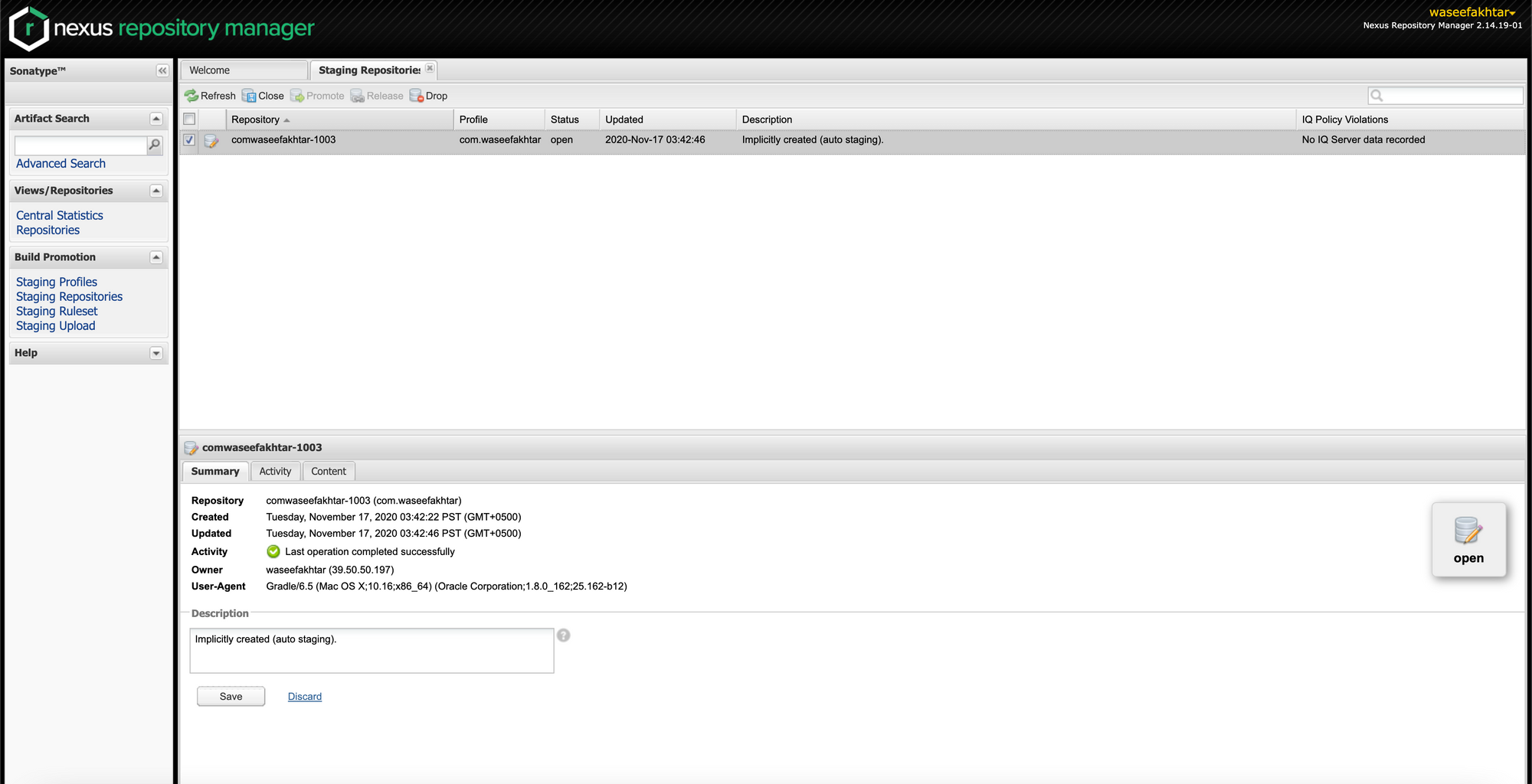Focus the staging repositories filter search box
The image size is (1532, 784).
1445,96
